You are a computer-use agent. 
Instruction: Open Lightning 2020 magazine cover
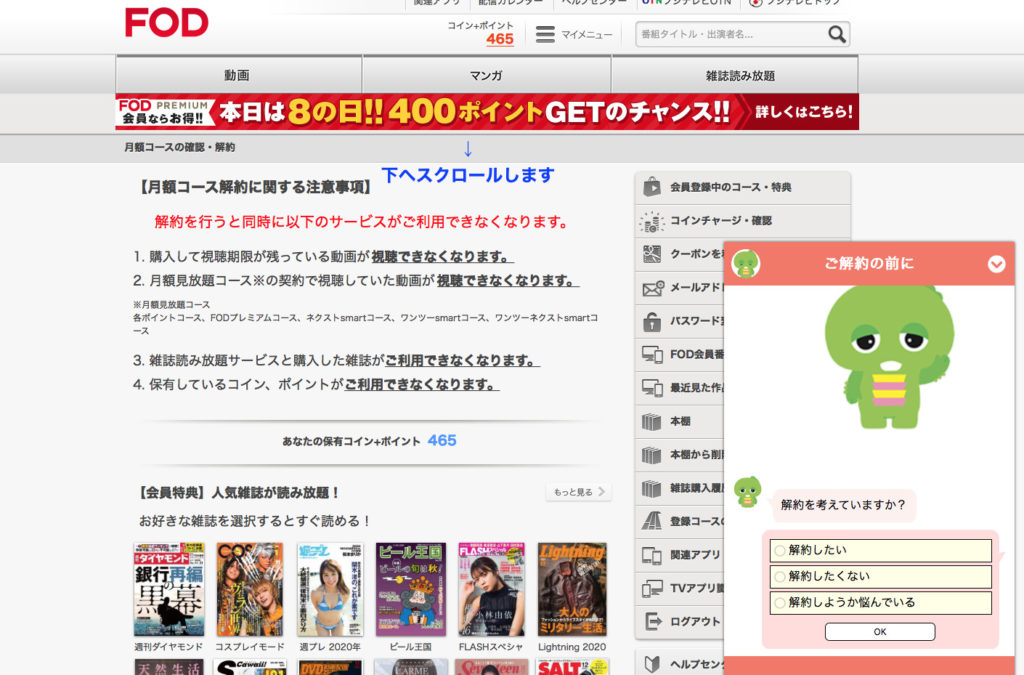coord(572,589)
